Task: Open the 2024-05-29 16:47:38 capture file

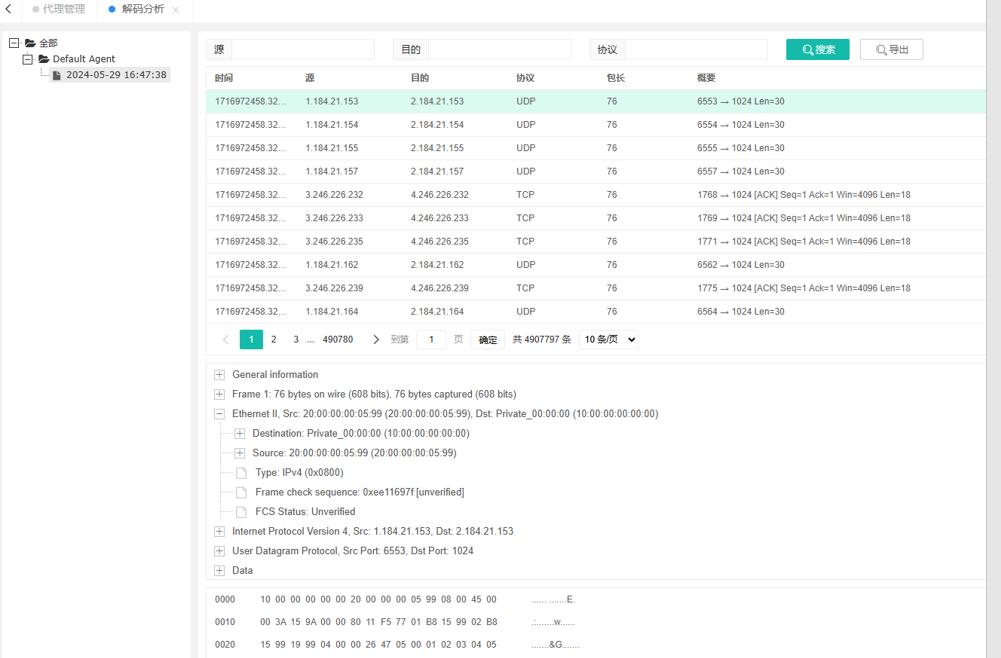Action: pos(115,75)
